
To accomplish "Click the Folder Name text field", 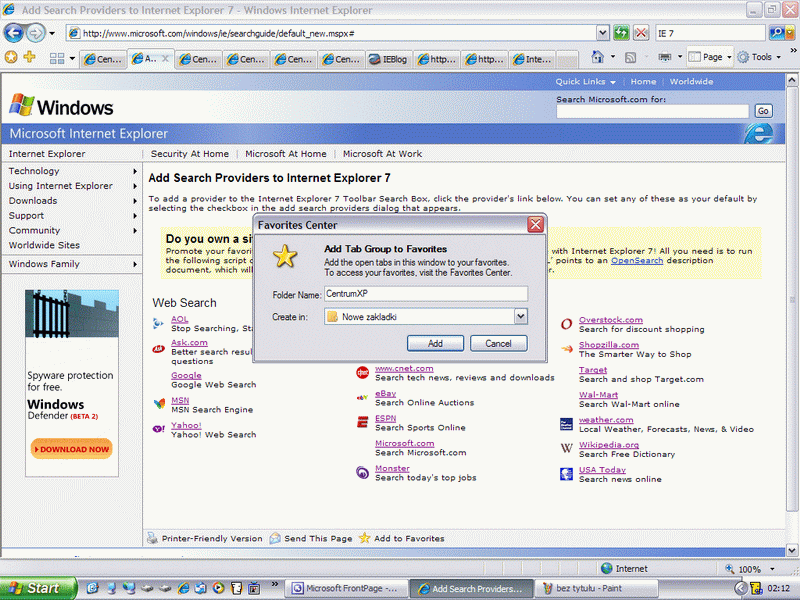I will [x=425, y=294].
